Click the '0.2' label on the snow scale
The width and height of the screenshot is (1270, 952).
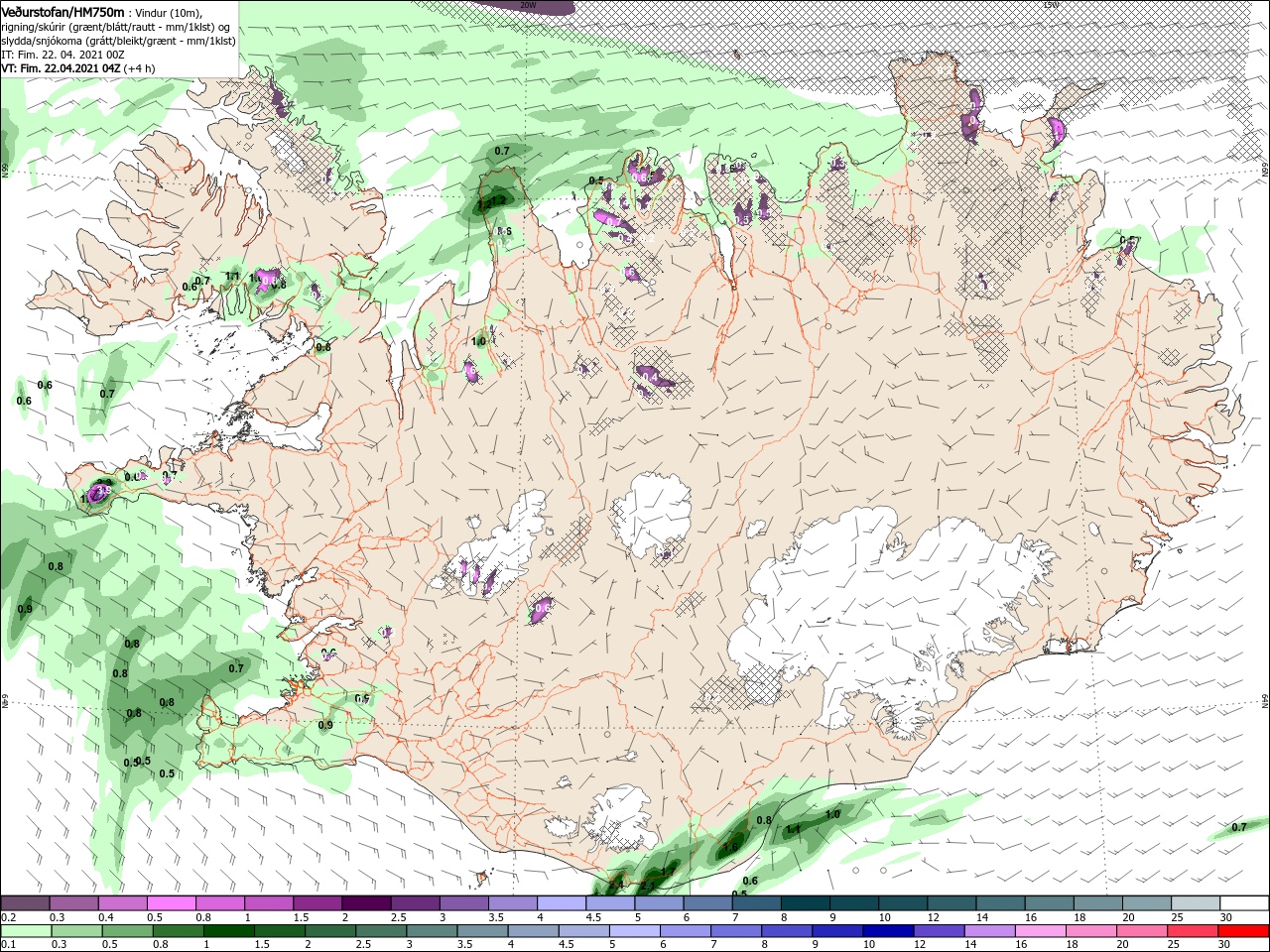coord(8,917)
